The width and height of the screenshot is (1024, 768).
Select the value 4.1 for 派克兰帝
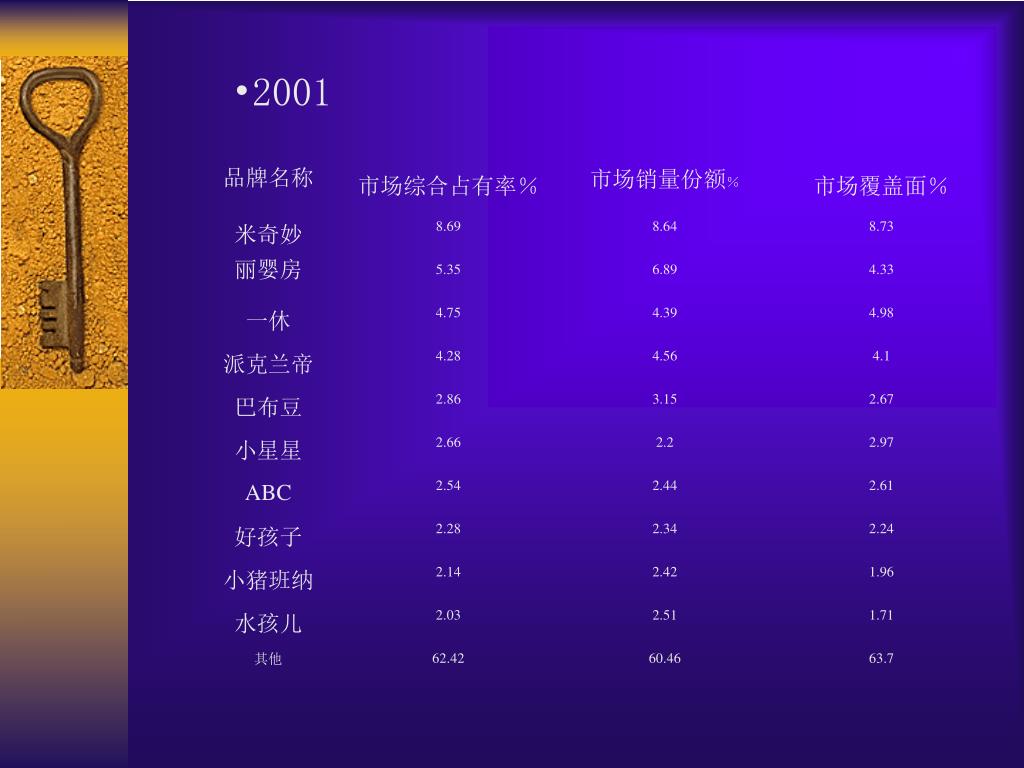pyautogui.click(x=881, y=356)
